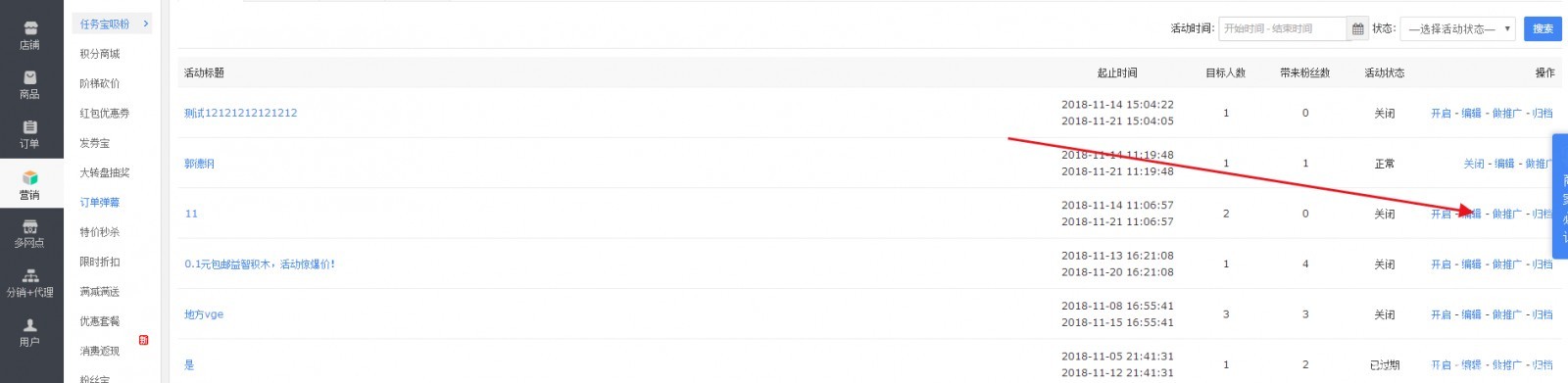The height and width of the screenshot is (383, 1568).
Task: Click the 搜索 search button
Action: pyautogui.click(x=1543, y=29)
